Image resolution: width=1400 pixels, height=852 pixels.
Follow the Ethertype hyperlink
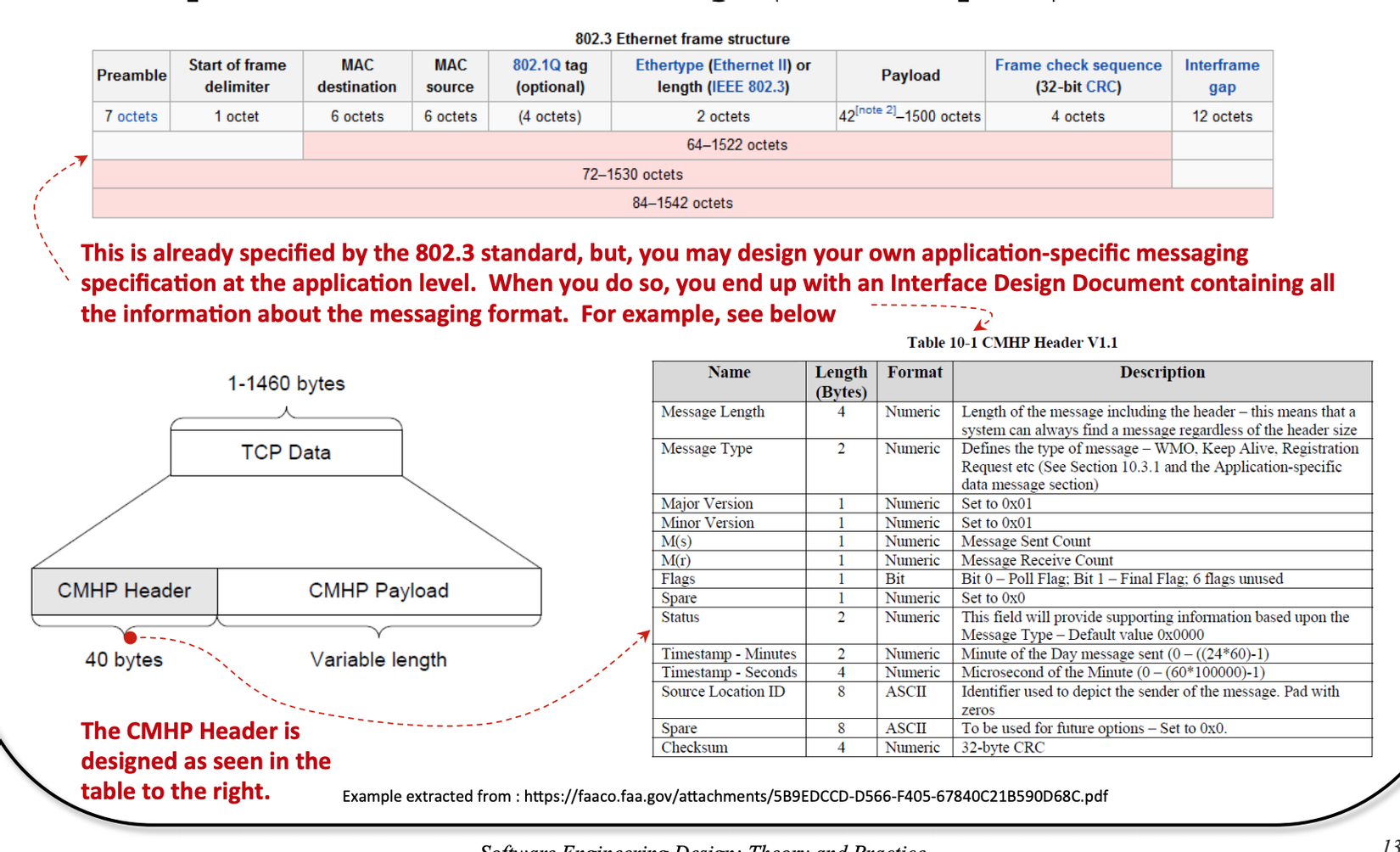point(669,65)
